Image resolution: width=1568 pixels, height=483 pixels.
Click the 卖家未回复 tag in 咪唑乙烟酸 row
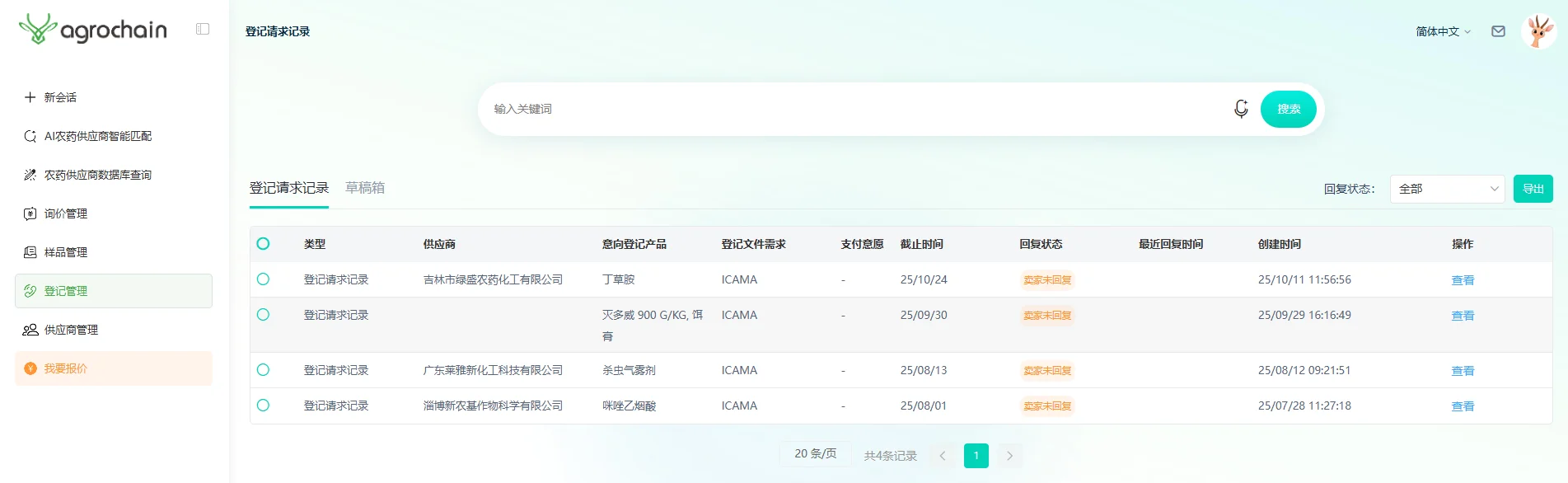[x=1047, y=406]
